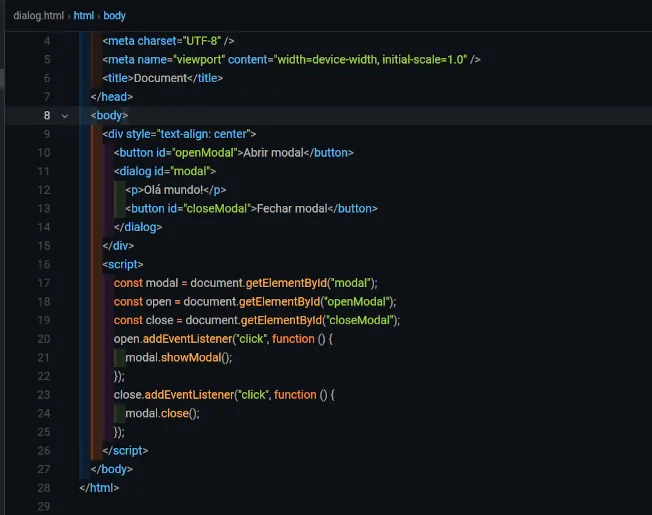This screenshot has width=652, height=515.
Task: Click the closing </script> tag
Action: coord(125,451)
